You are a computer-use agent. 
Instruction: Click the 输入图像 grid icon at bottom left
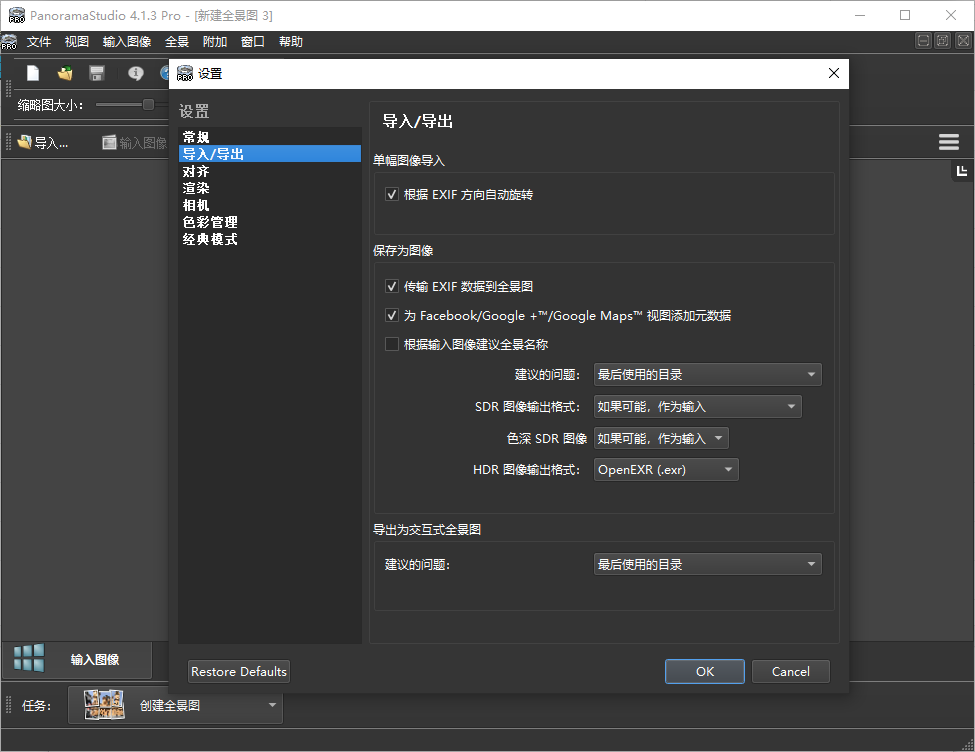click(27, 657)
